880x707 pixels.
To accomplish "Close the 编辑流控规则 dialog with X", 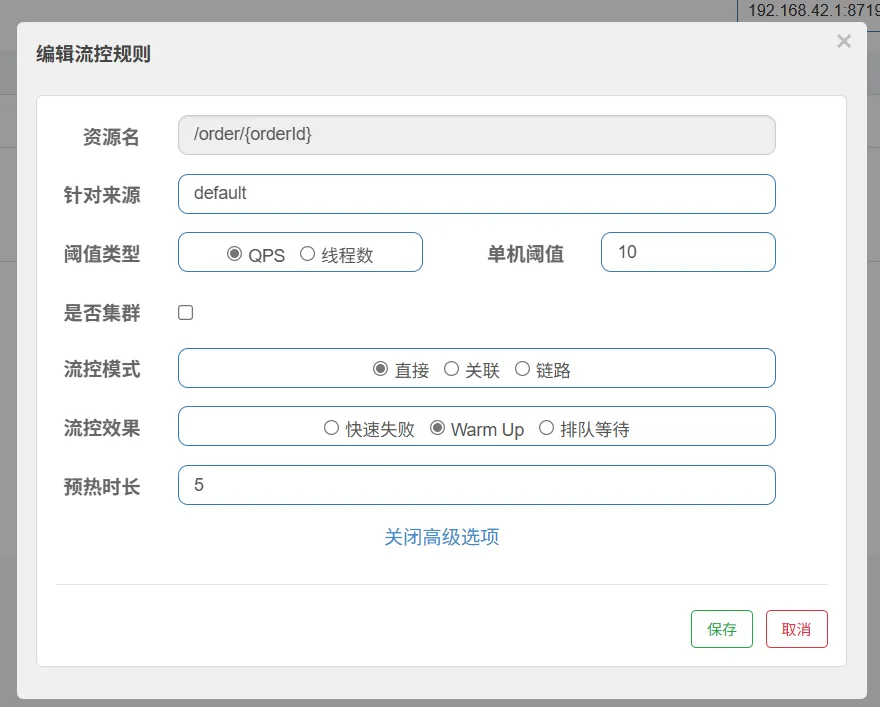I will point(844,41).
